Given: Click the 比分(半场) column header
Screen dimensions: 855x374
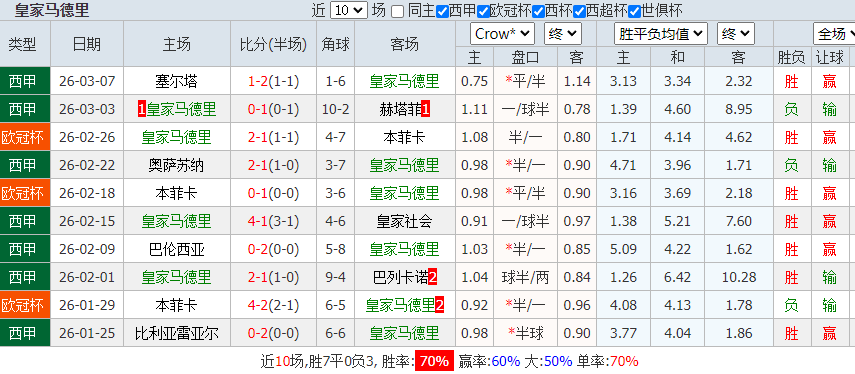Looking at the screenshot, I should [x=273, y=44].
